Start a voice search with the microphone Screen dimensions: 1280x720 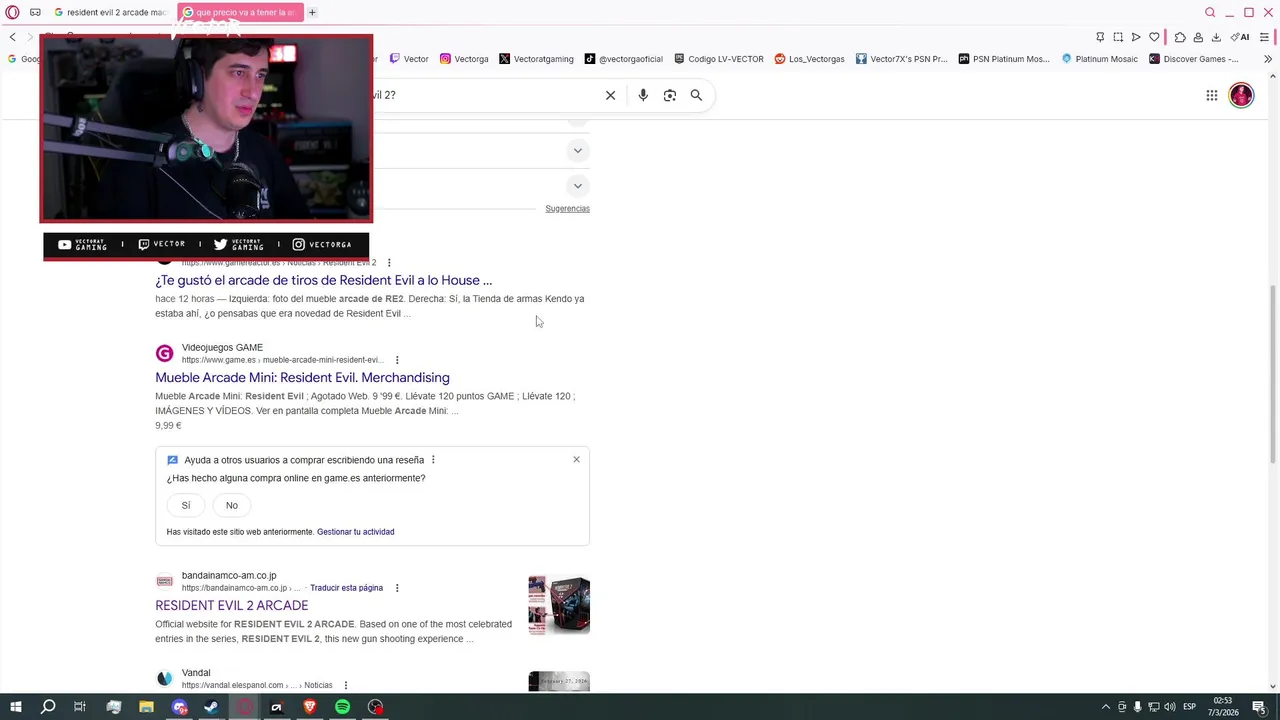tap(643, 95)
